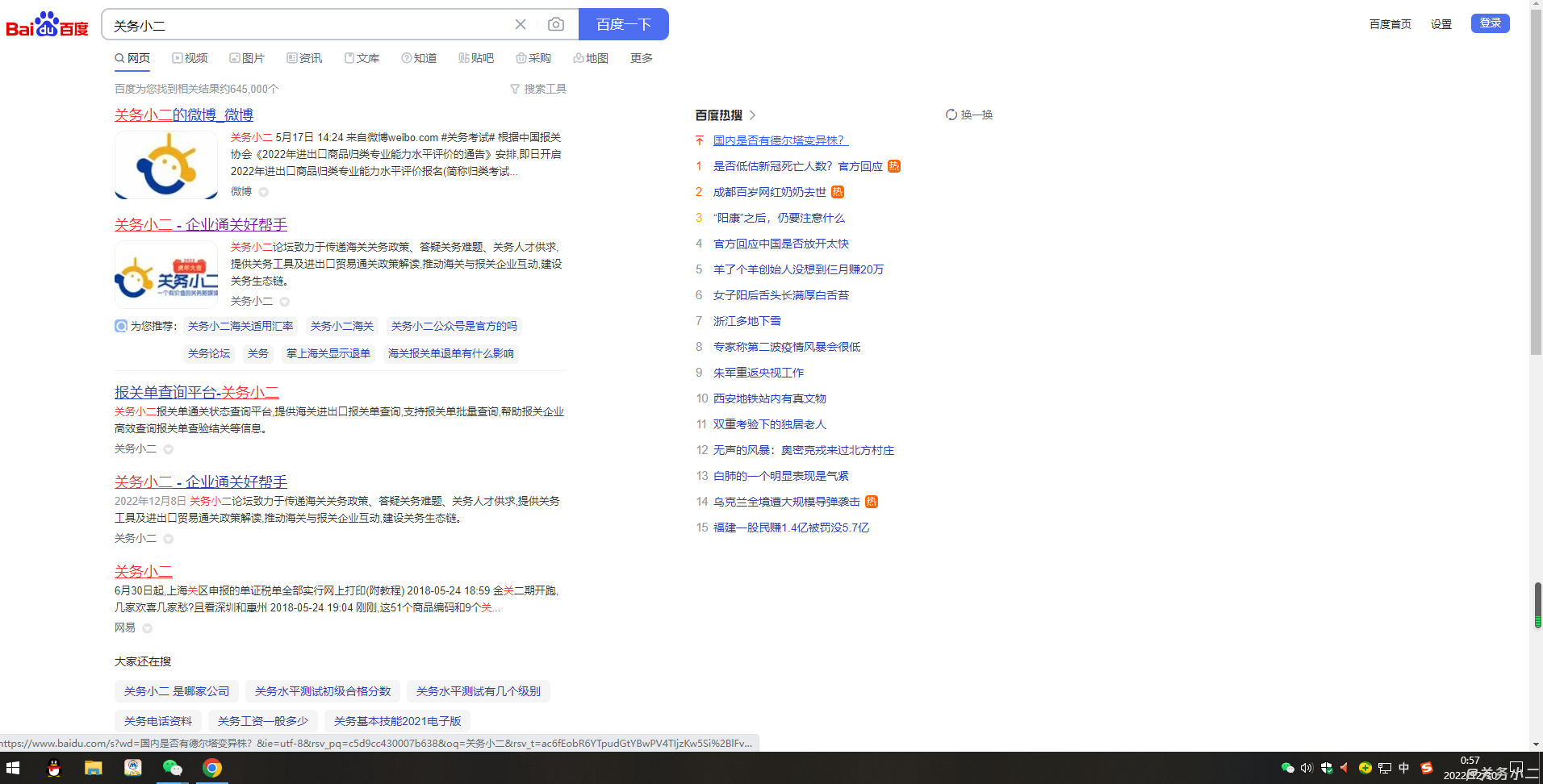Click suggestion 关务工资一般多少

click(x=263, y=721)
